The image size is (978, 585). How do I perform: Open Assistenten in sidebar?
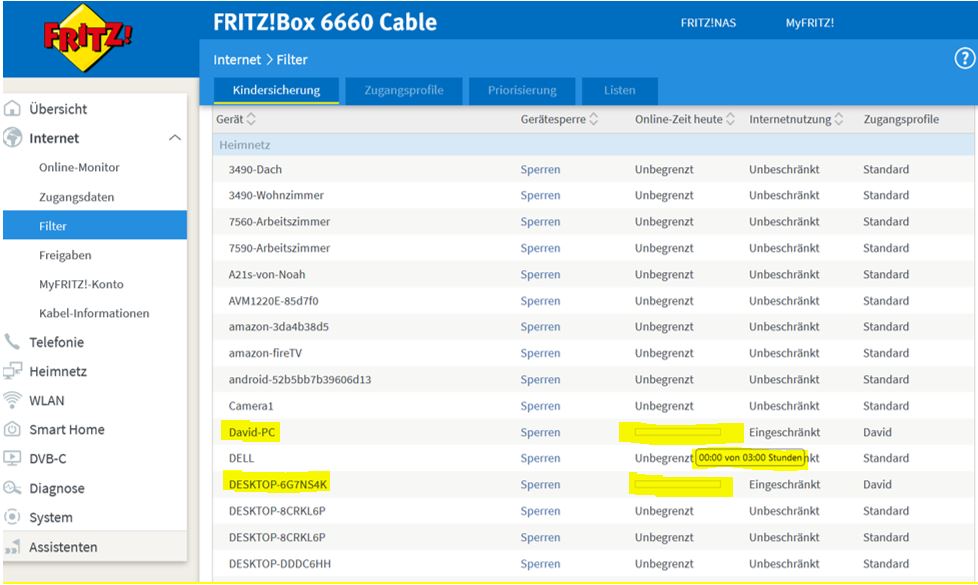63,547
